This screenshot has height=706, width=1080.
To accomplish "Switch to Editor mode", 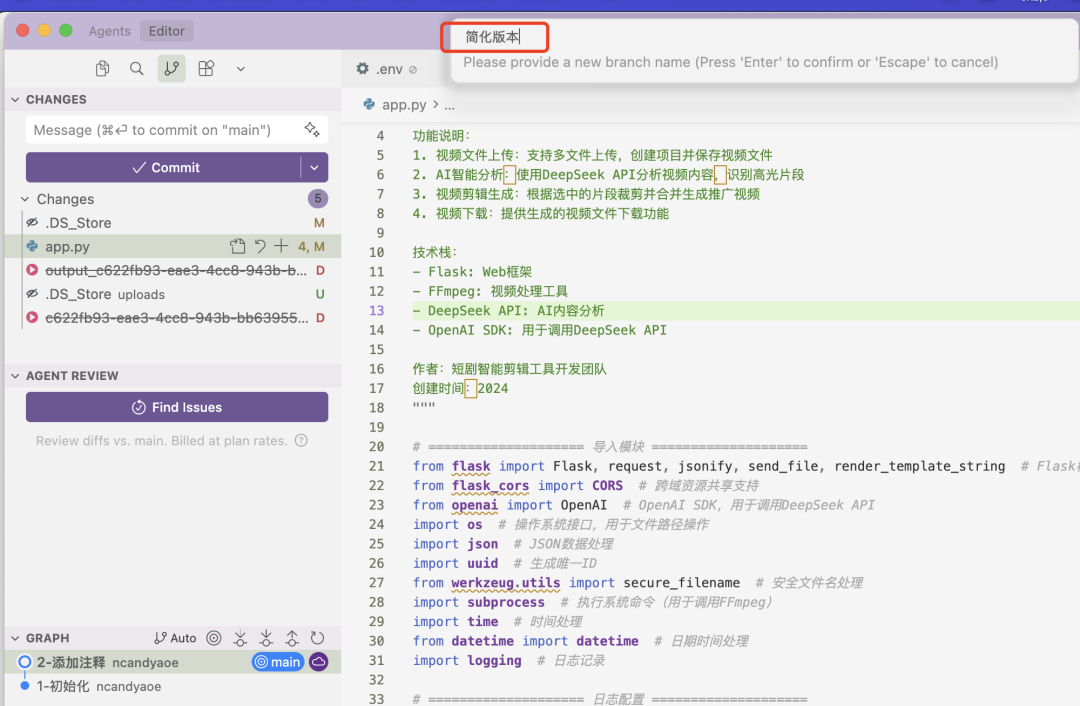I will pyautogui.click(x=167, y=31).
